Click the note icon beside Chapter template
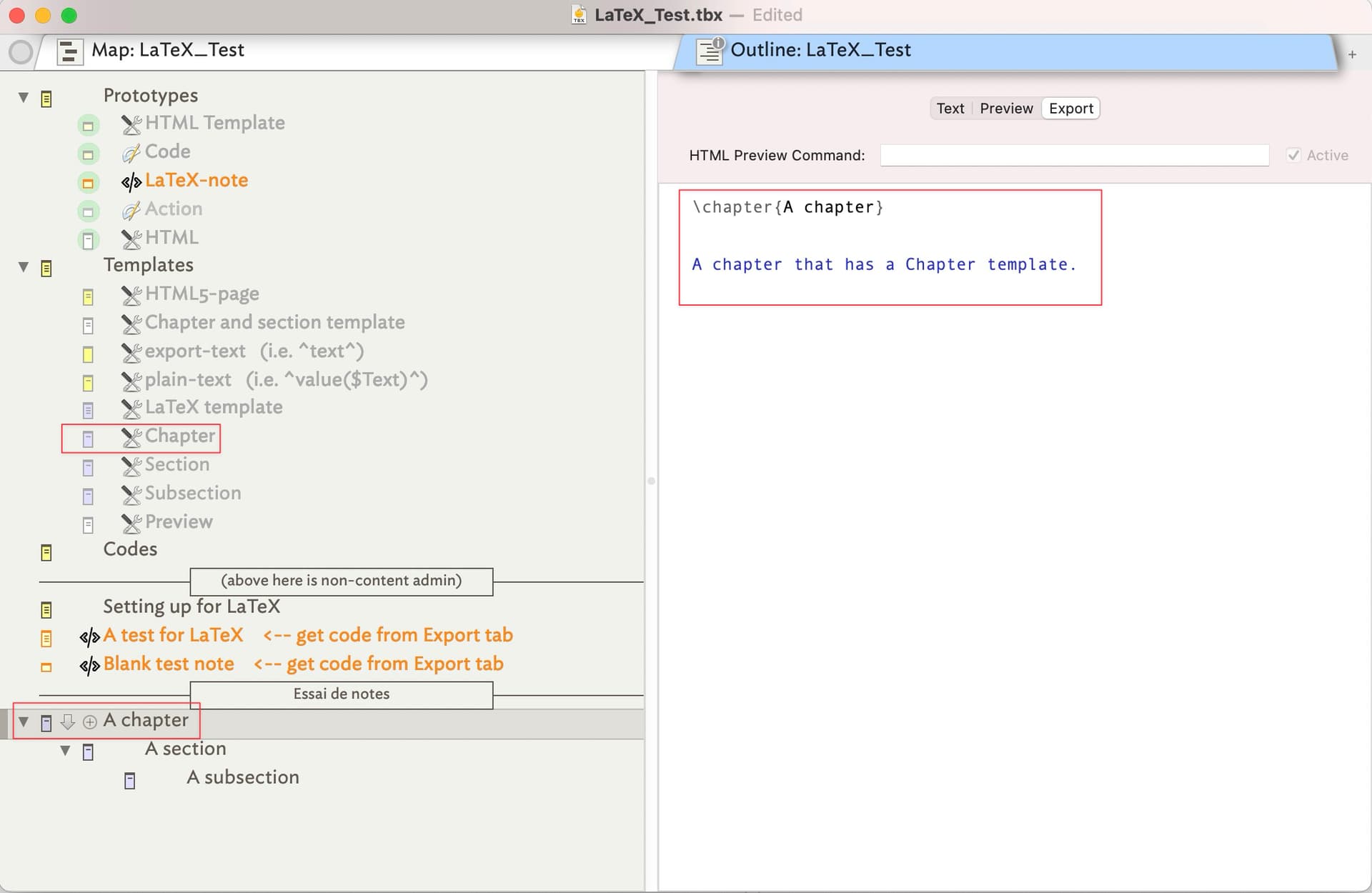Image resolution: width=1372 pixels, height=893 pixels. coord(88,439)
